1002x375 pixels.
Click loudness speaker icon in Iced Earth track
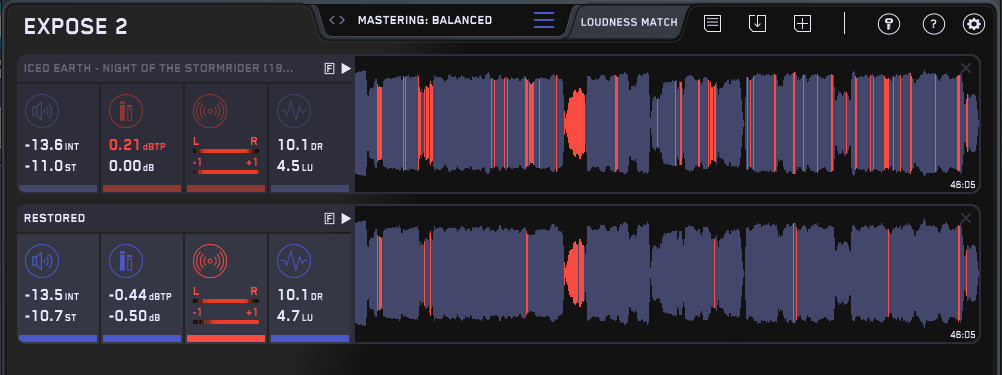(x=42, y=112)
